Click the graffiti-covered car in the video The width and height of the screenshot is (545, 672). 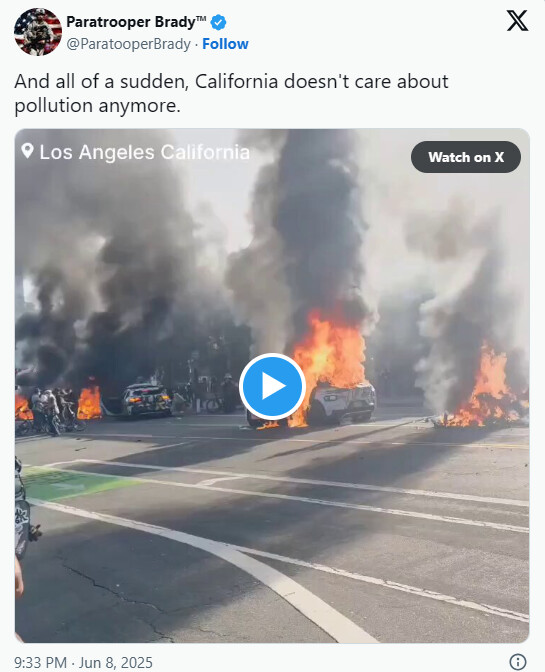point(147,400)
